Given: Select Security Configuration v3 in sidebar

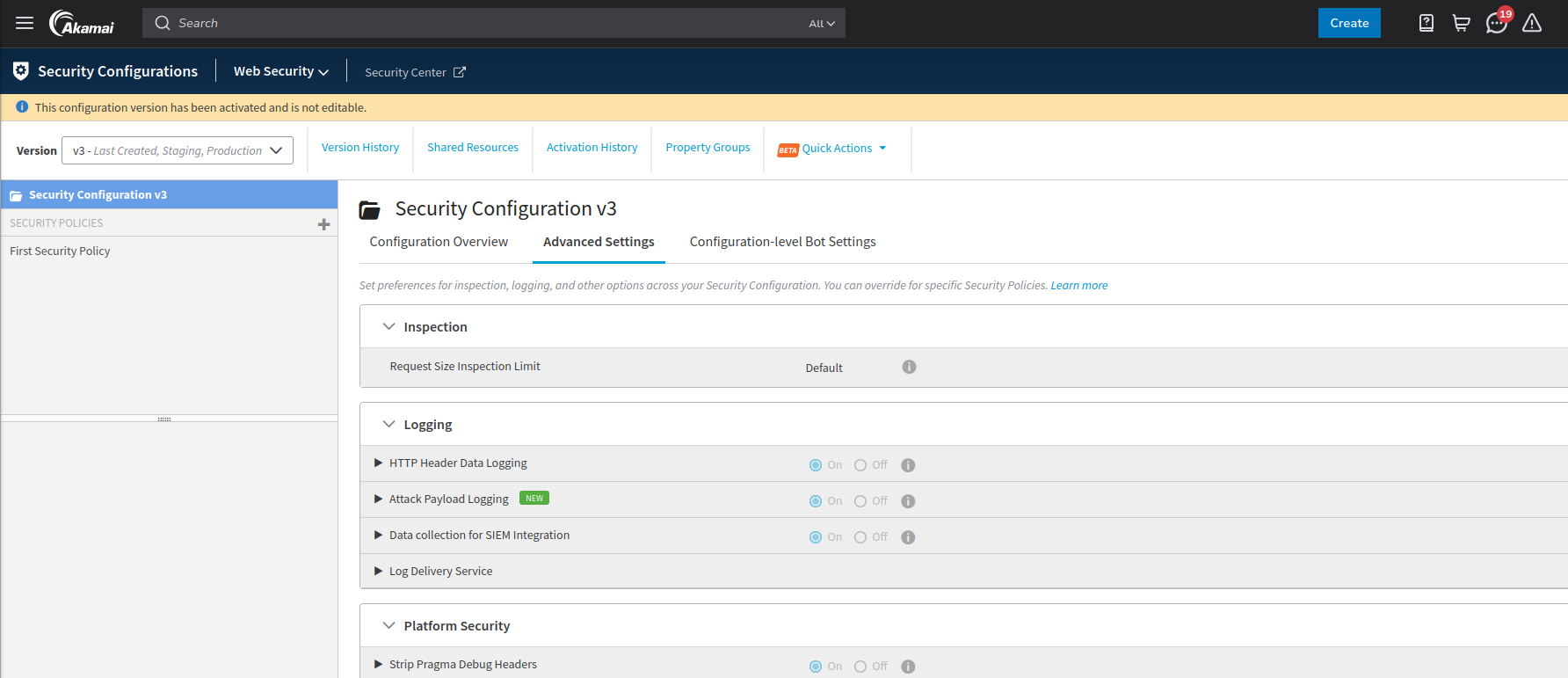Looking at the screenshot, I should tap(169, 194).
